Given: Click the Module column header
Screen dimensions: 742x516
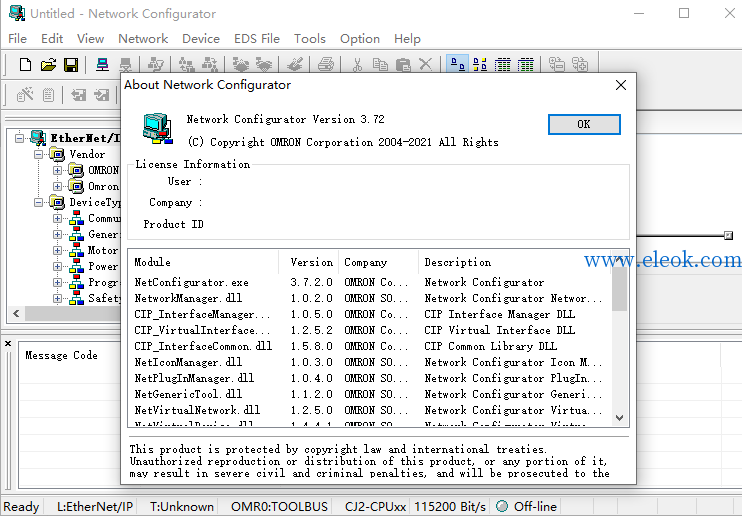Looking at the screenshot, I should pos(203,262).
